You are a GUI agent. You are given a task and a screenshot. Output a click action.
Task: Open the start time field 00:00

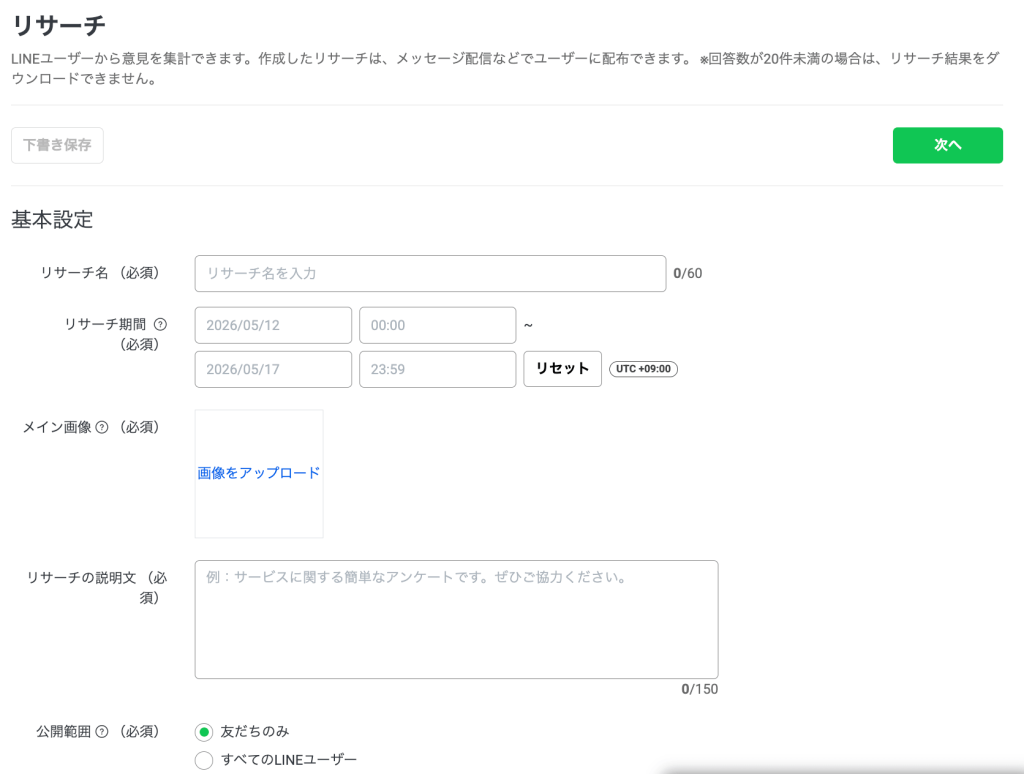click(x=438, y=325)
